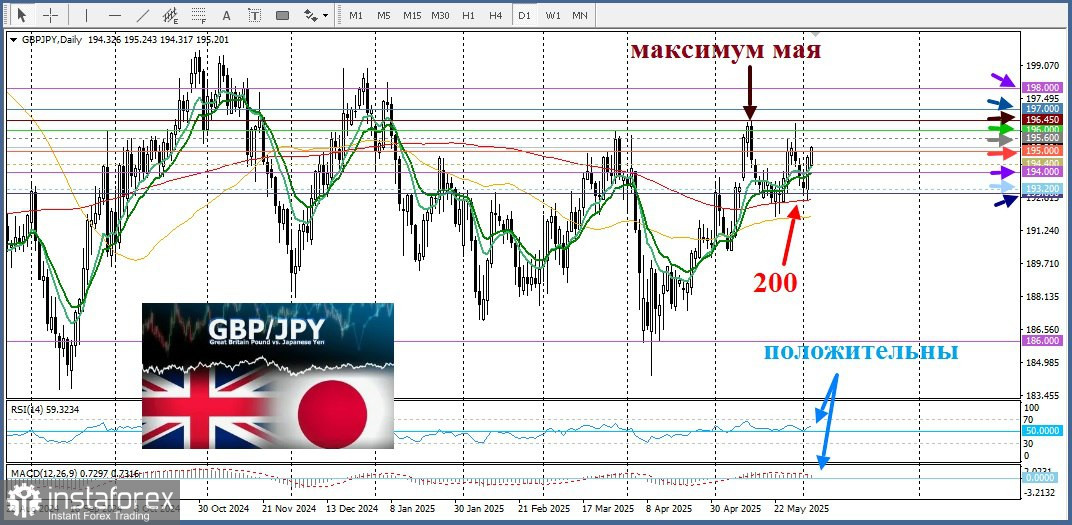
Task: Expand the arrows tool dropdown arrow
Action: tap(325, 15)
